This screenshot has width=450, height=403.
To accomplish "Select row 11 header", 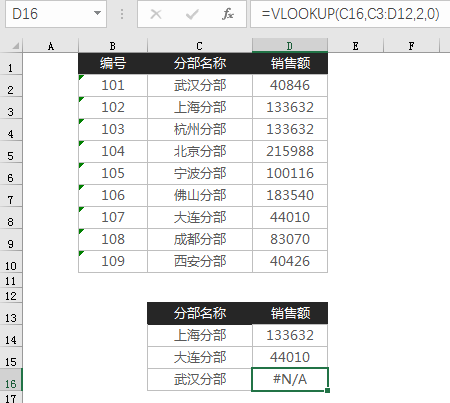I will [x=11, y=280].
